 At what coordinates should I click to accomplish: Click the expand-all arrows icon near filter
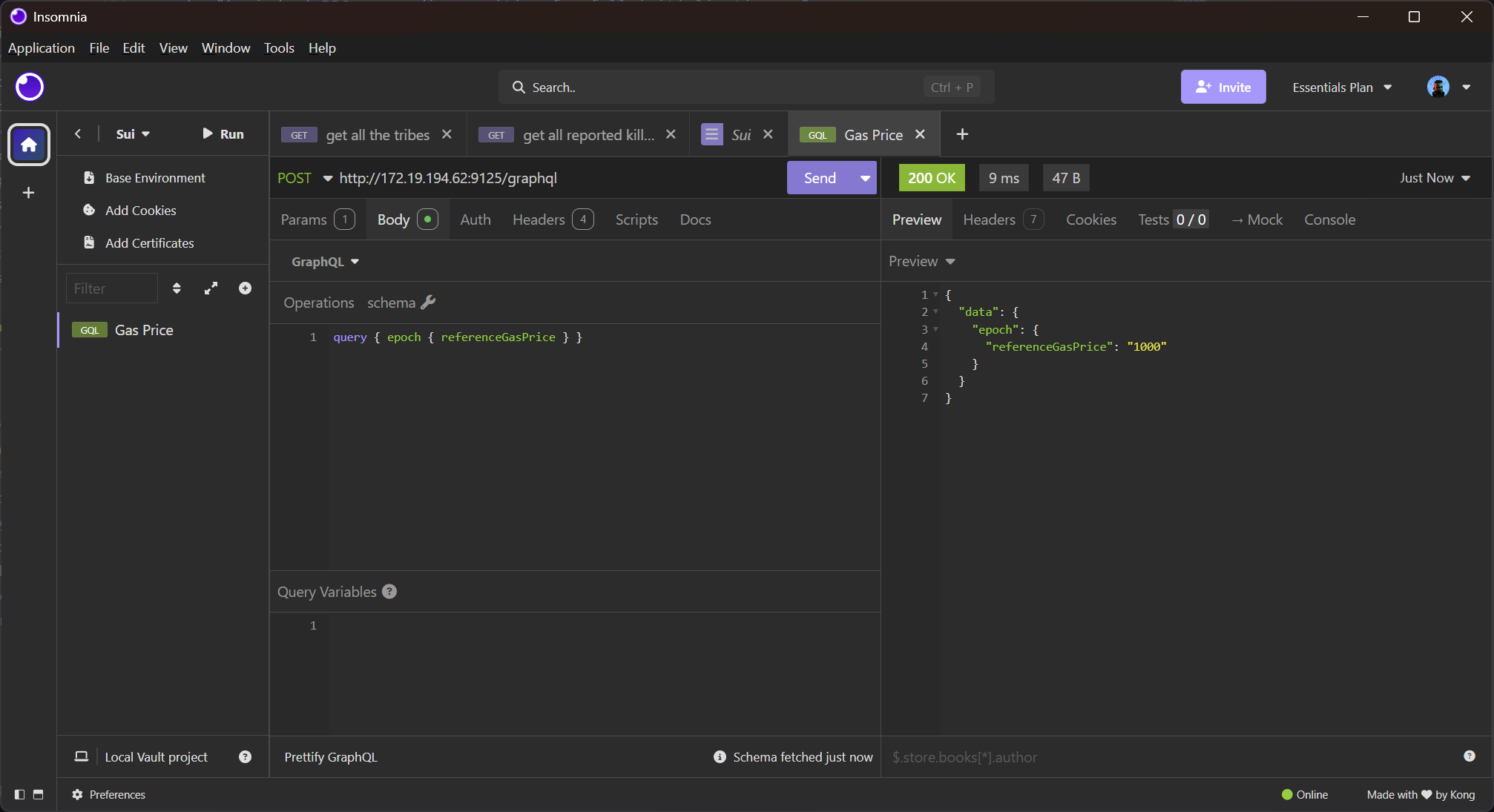211,288
